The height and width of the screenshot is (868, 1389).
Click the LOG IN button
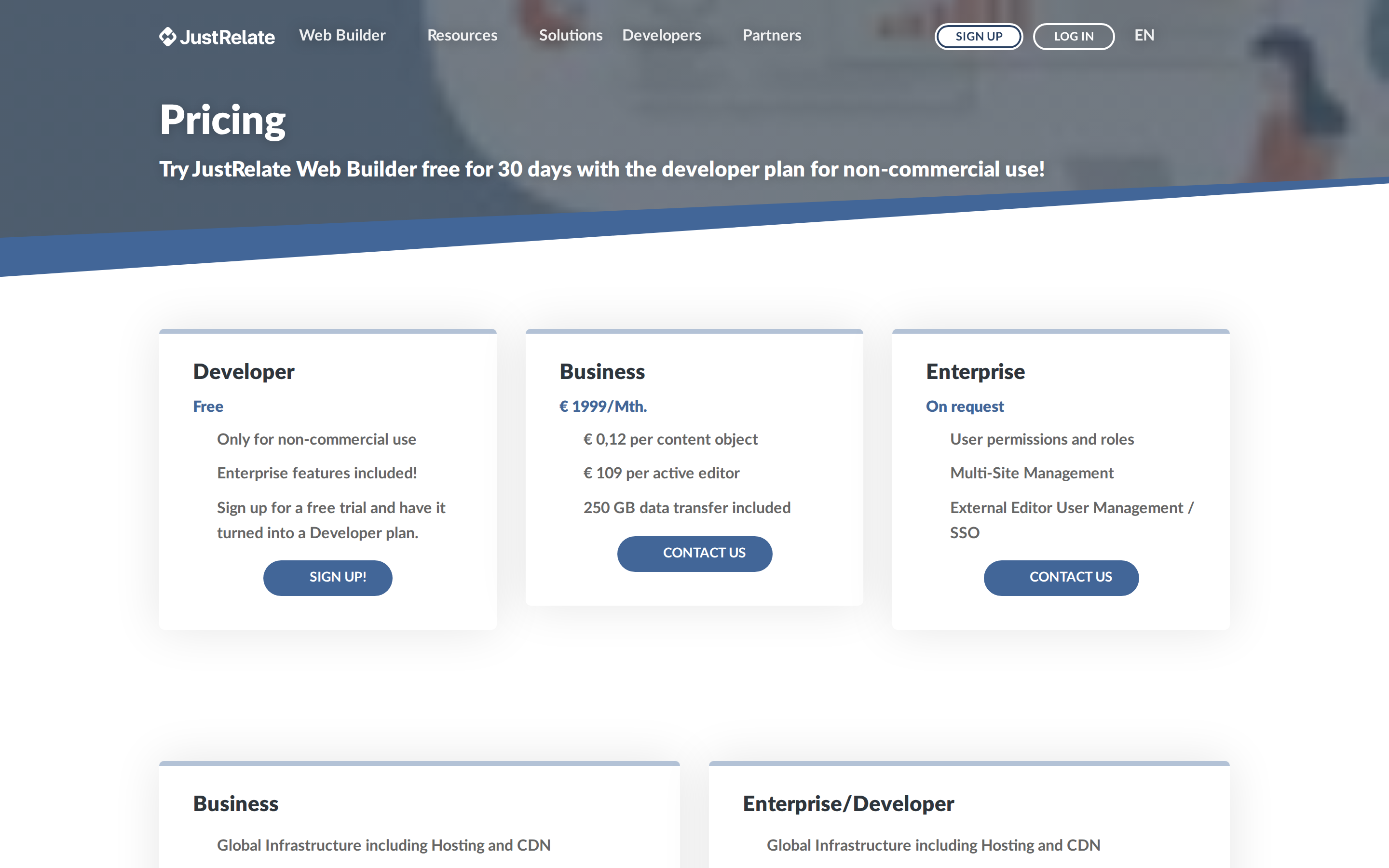(x=1073, y=36)
